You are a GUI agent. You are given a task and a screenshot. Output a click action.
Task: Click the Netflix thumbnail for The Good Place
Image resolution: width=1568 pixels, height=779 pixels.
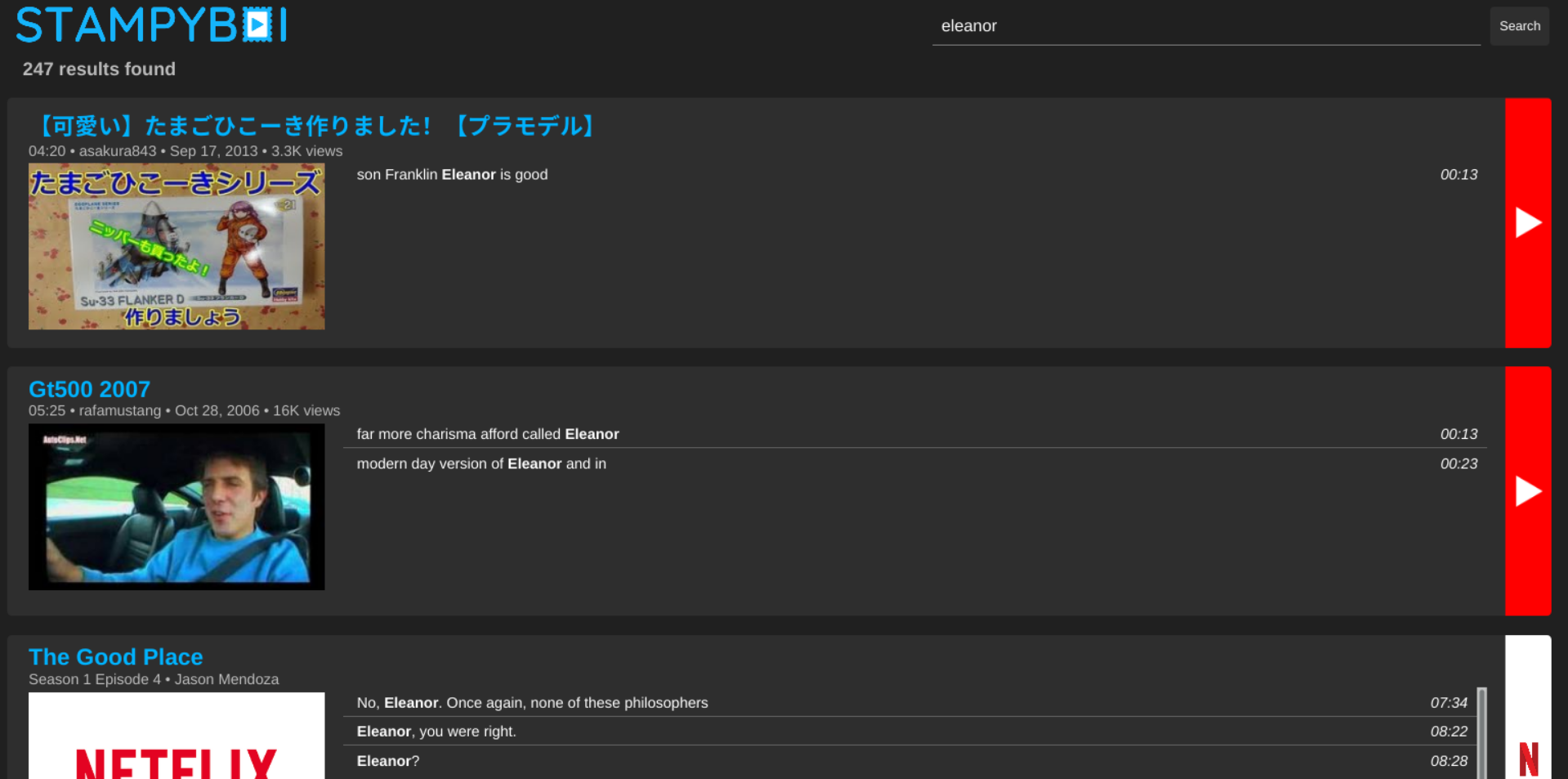tap(176, 736)
